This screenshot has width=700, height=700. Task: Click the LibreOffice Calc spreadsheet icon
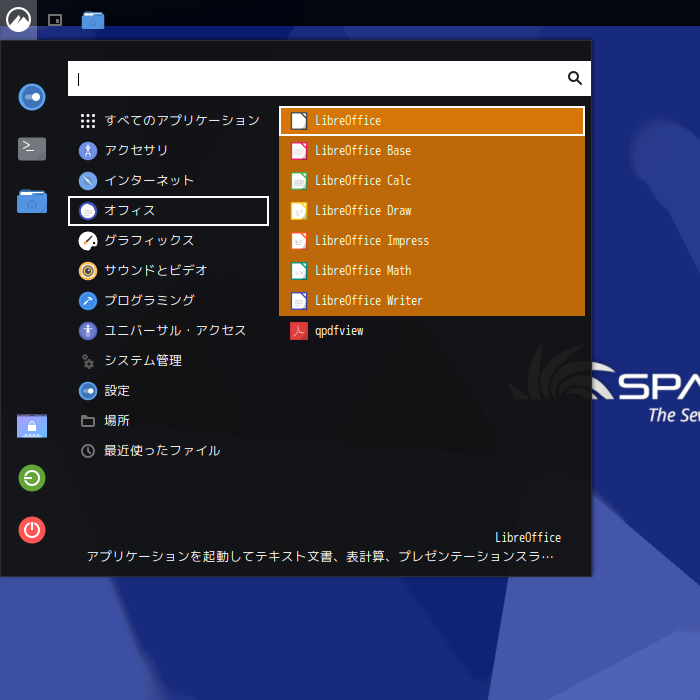point(299,181)
